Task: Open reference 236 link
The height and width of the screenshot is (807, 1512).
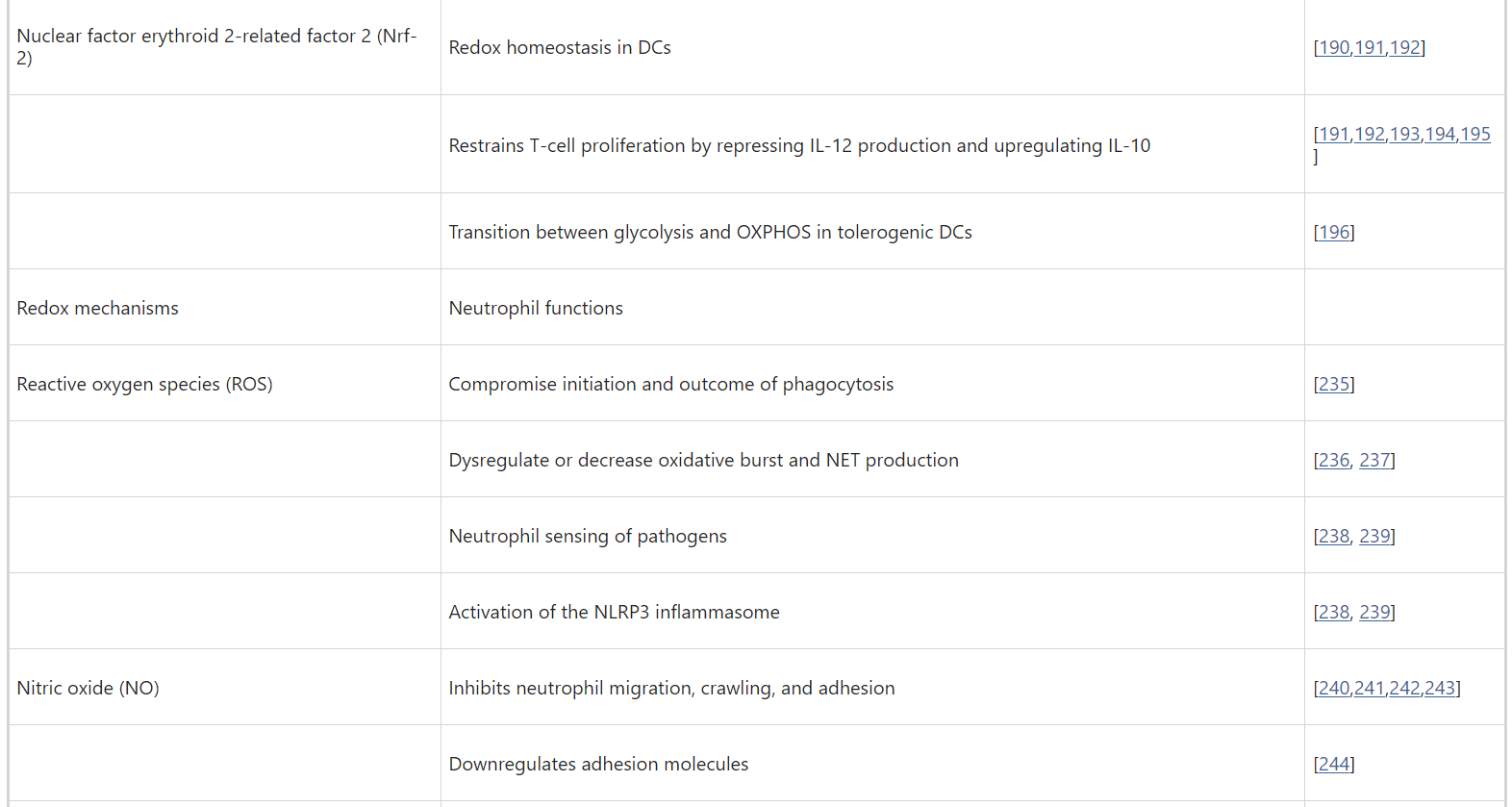Action: coord(1334,461)
